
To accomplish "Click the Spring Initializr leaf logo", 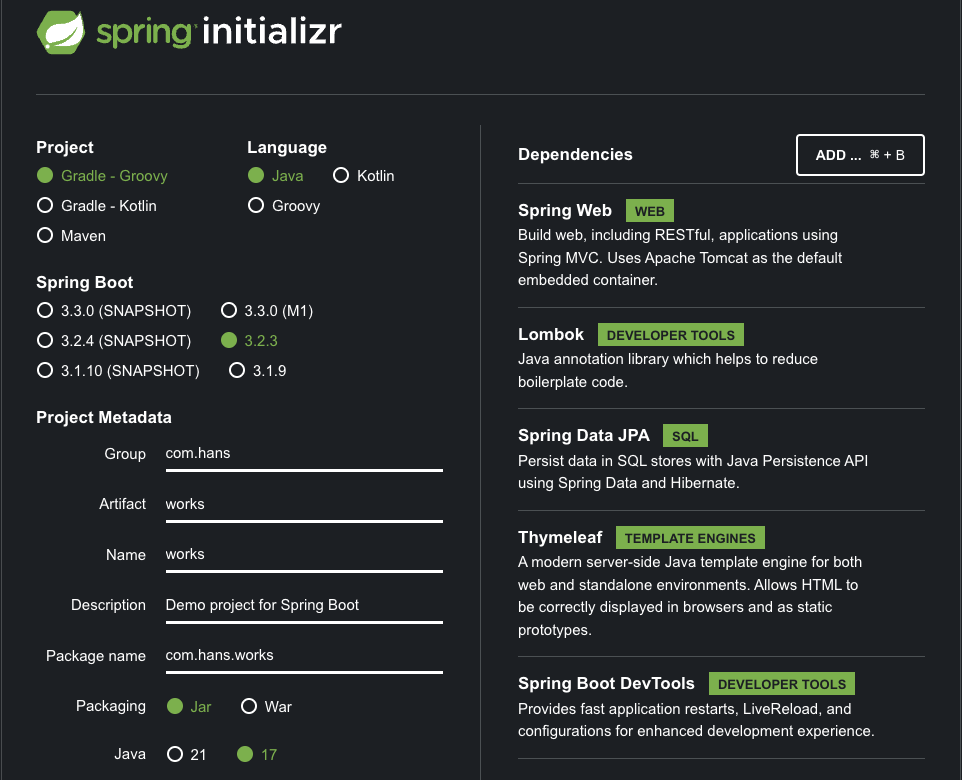I will click(61, 32).
